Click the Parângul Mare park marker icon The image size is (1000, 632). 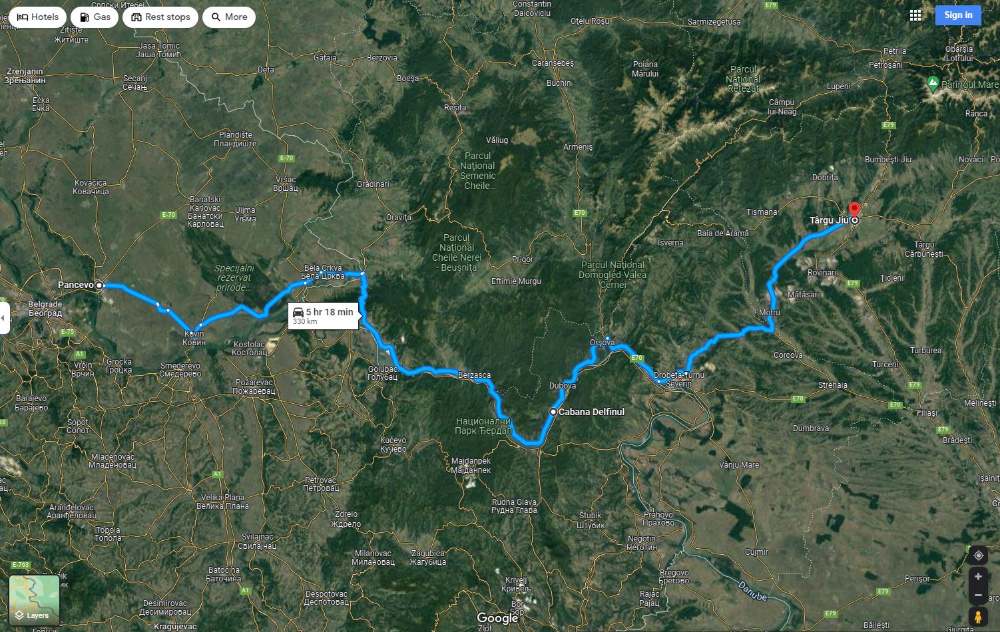[932, 83]
